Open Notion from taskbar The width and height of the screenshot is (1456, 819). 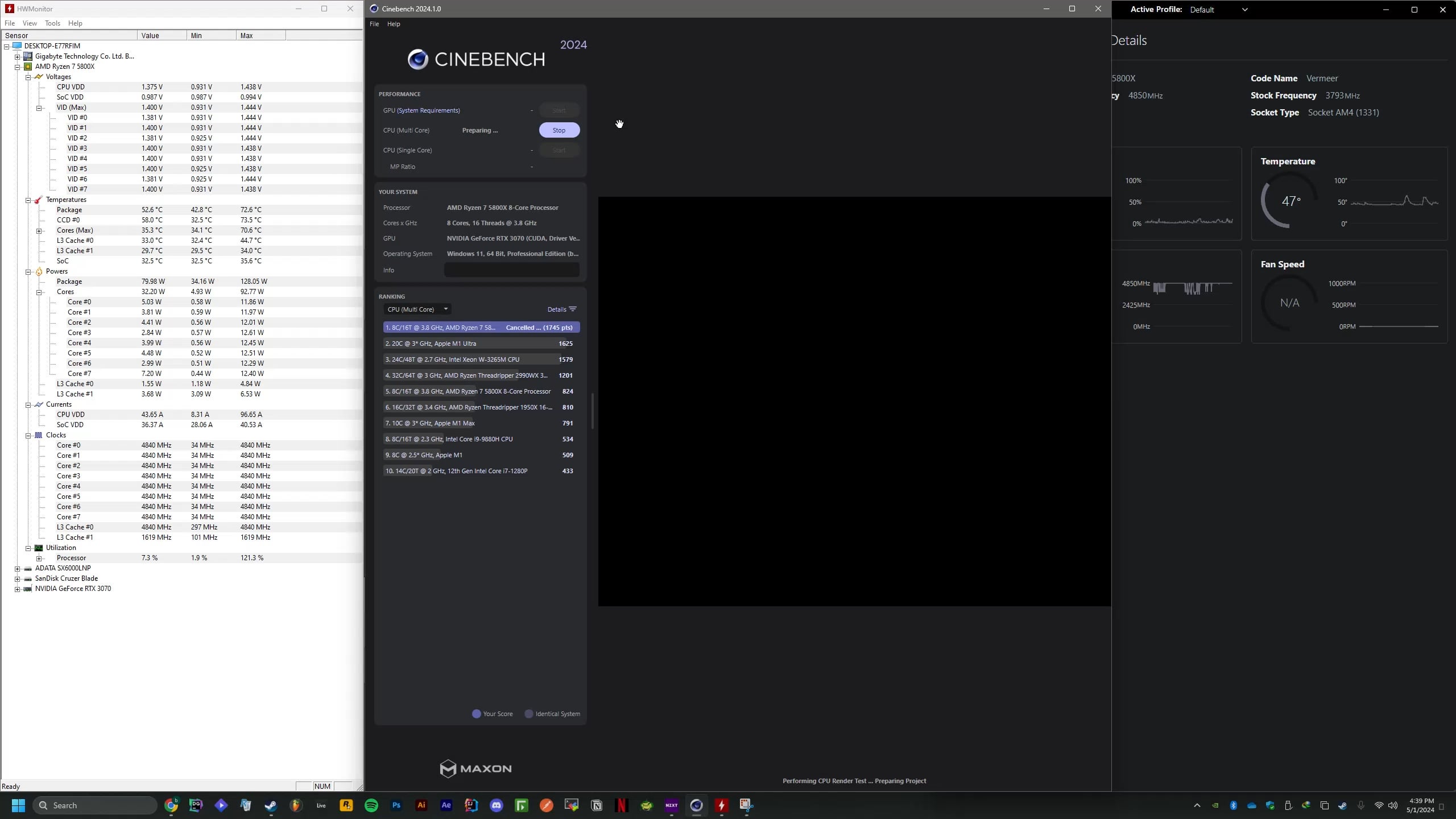597,805
